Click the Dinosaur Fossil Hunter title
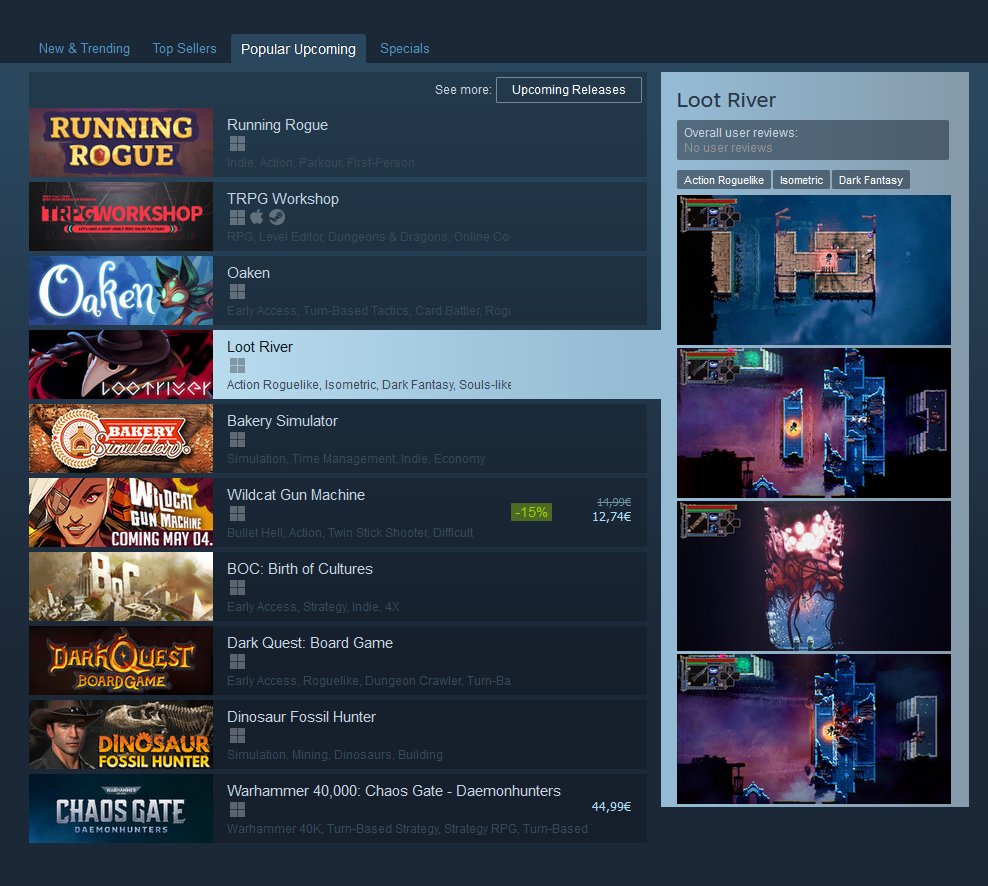This screenshot has width=988, height=886. (x=301, y=717)
